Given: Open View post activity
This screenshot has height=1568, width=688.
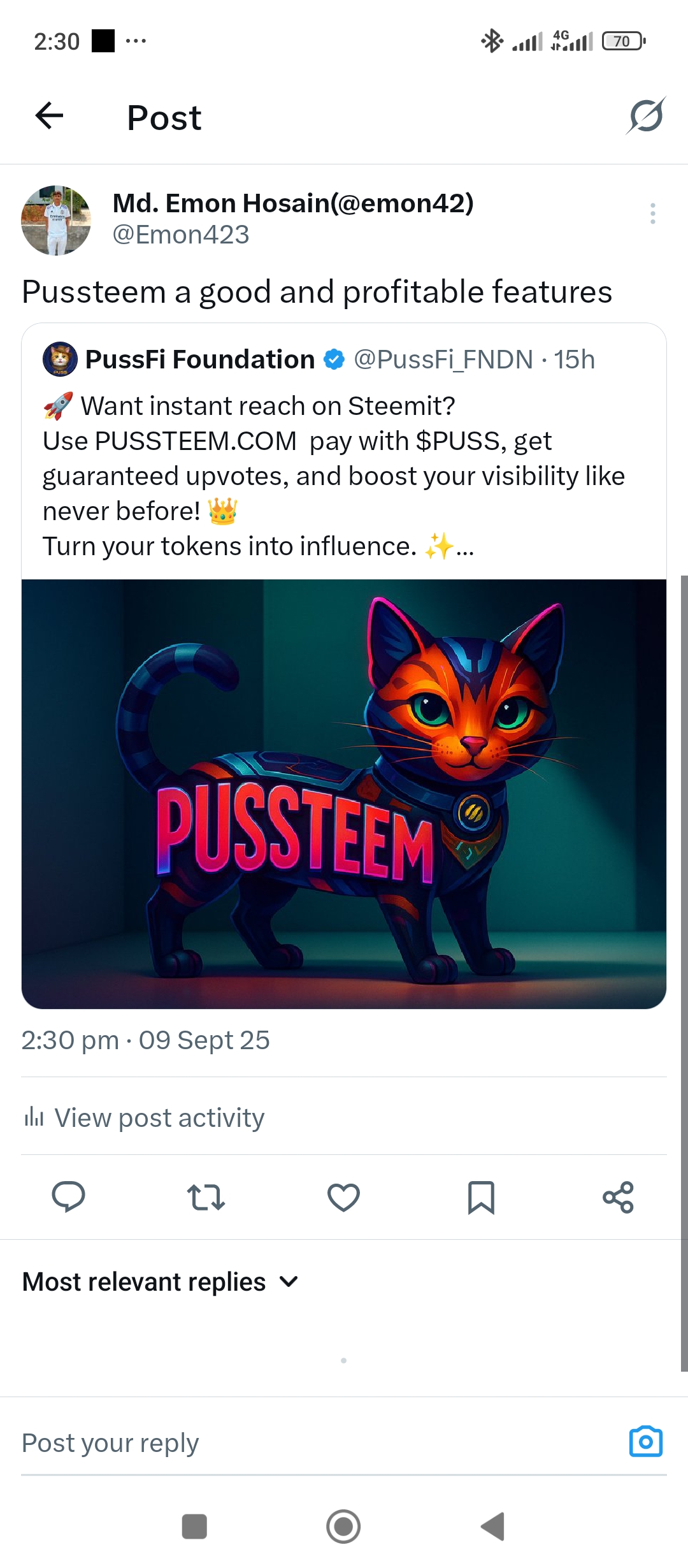Looking at the screenshot, I should click(x=144, y=1117).
